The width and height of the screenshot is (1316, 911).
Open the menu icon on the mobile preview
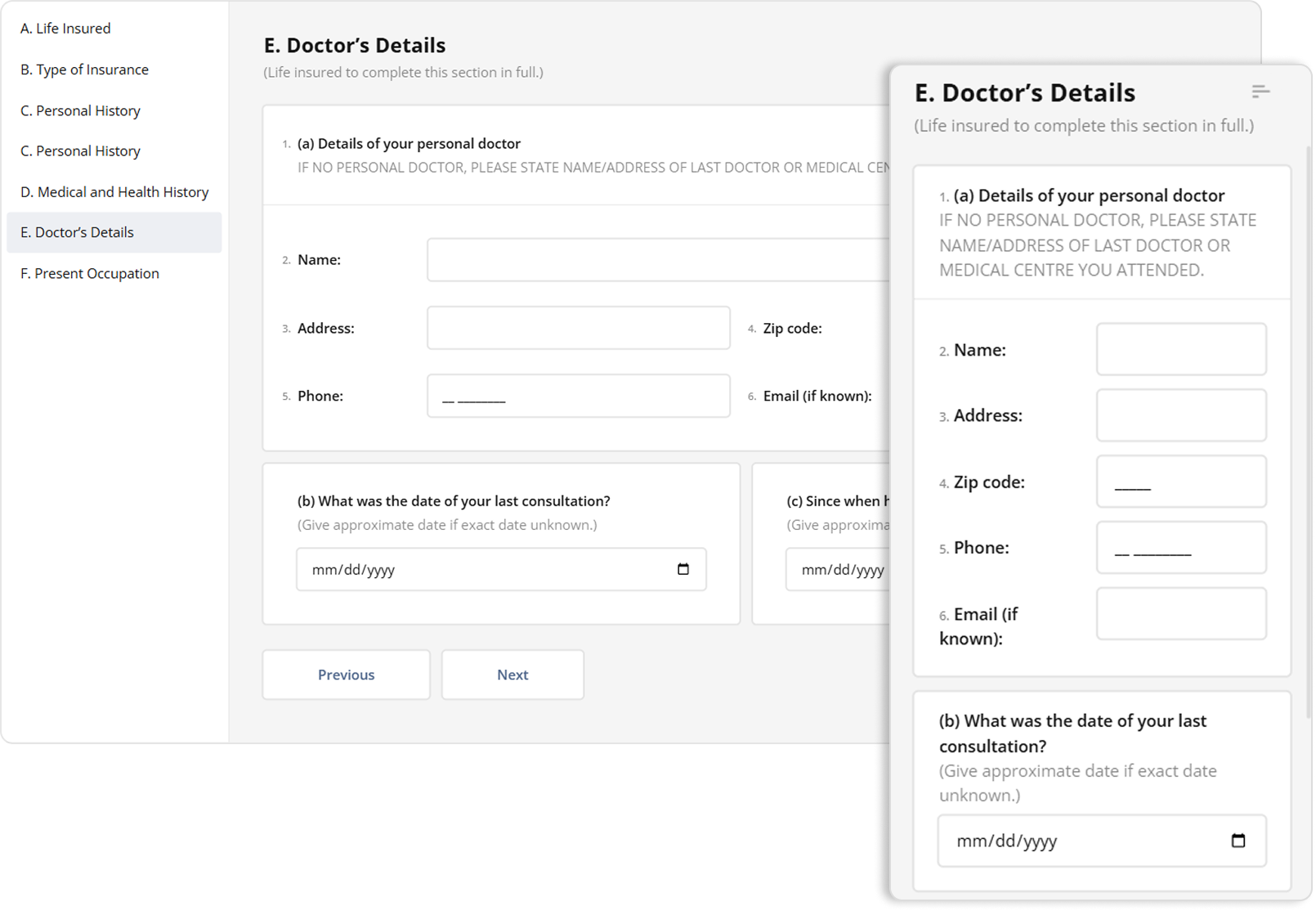(1261, 91)
